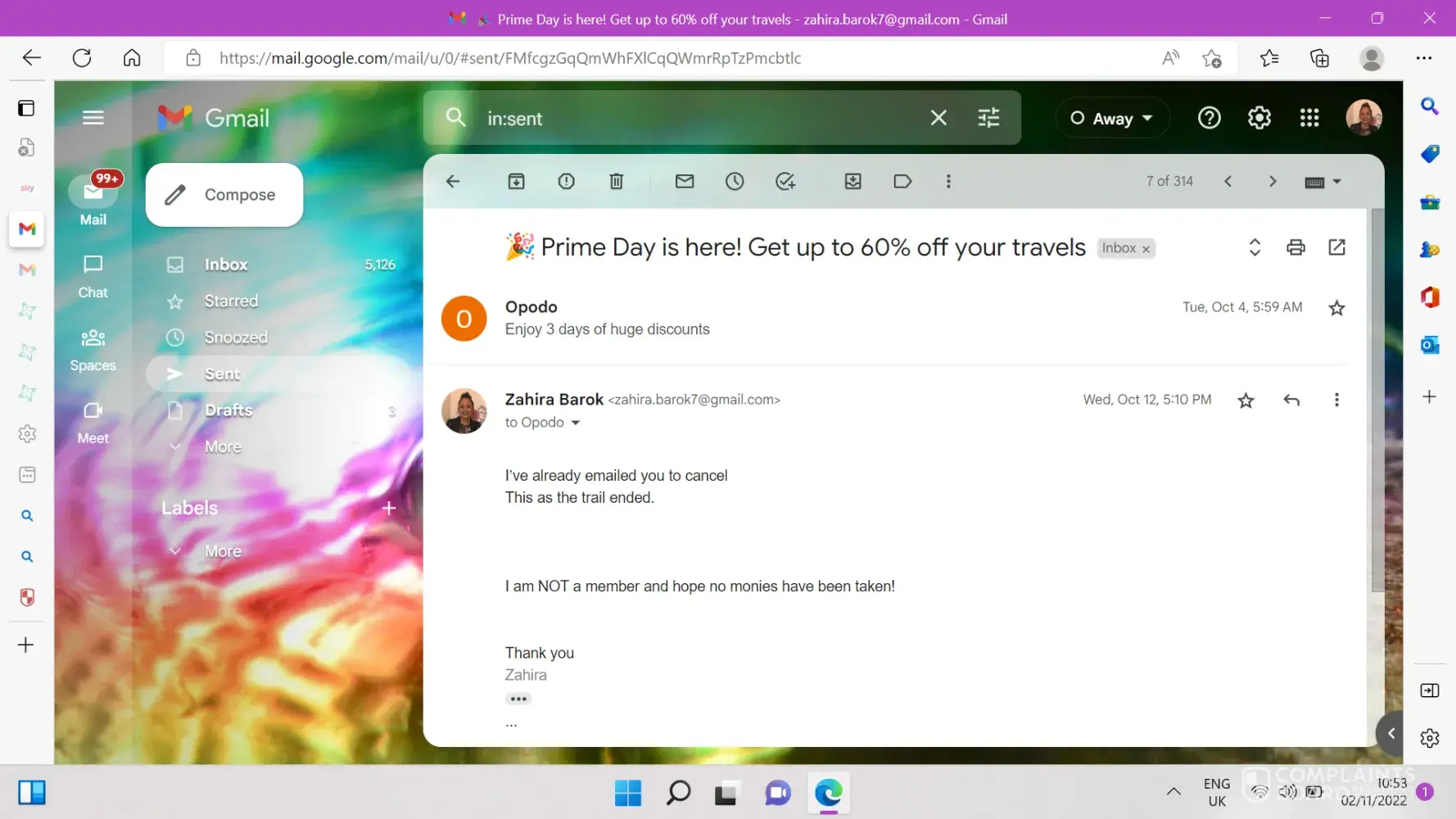
Task: Open the Drafts folder
Action: [x=278, y=409]
